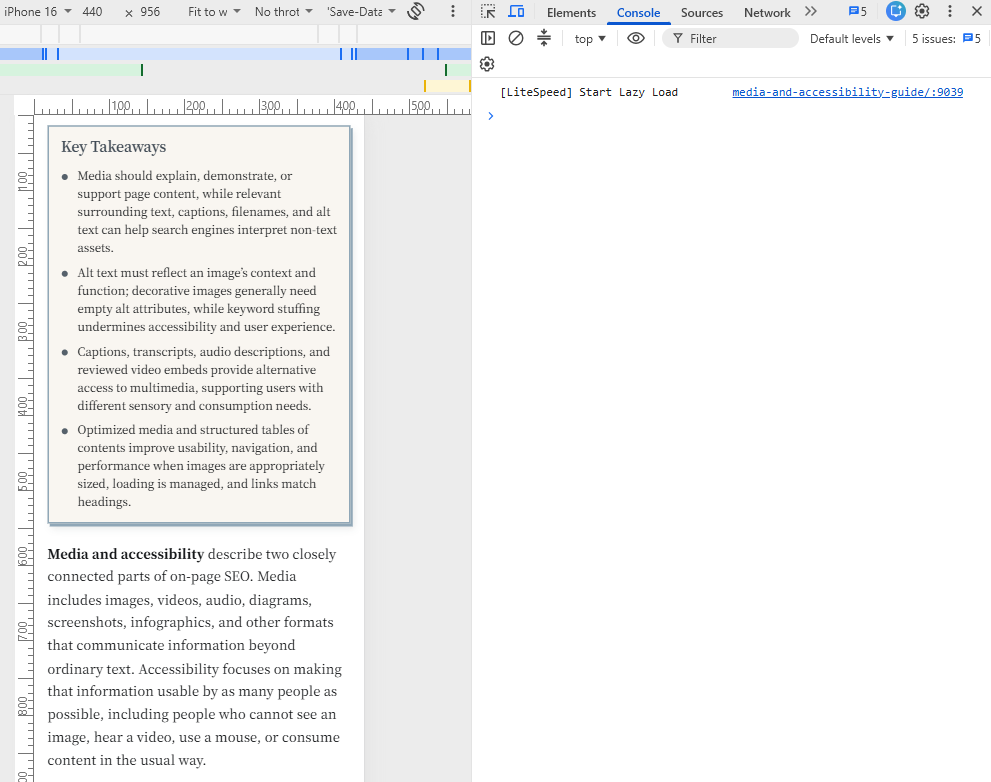Open the media-and-accessibility-guide/:9039 source link
This screenshot has height=782, width=991.
coord(848,92)
